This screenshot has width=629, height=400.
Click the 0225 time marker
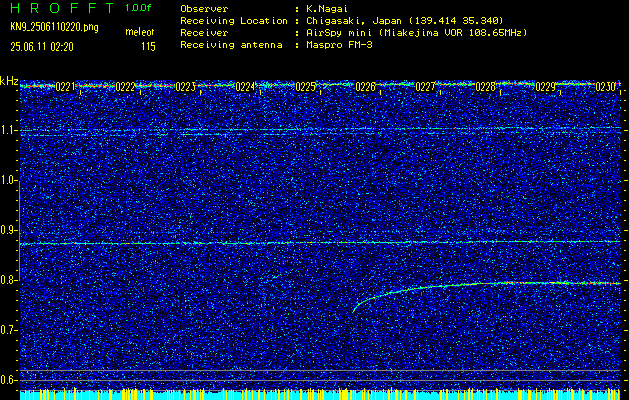click(x=305, y=87)
